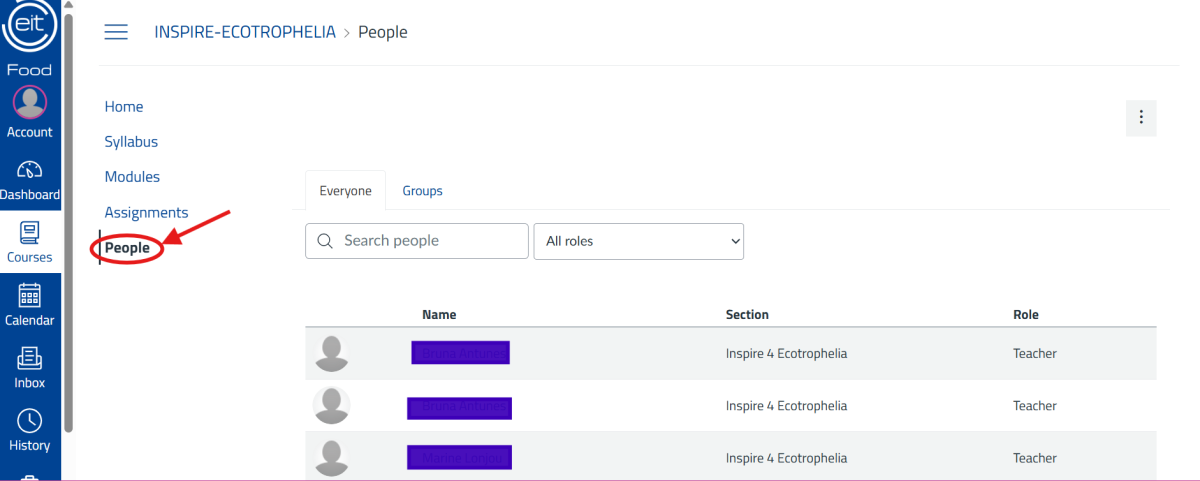1200x481 pixels.
Task: Open the Syllabus course link
Action: [131, 142]
